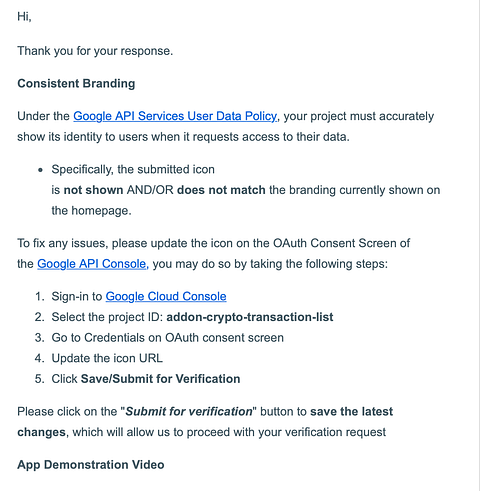
Task: Click the "Specifically, the submitted icon" bullet text
Action: tap(133, 169)
